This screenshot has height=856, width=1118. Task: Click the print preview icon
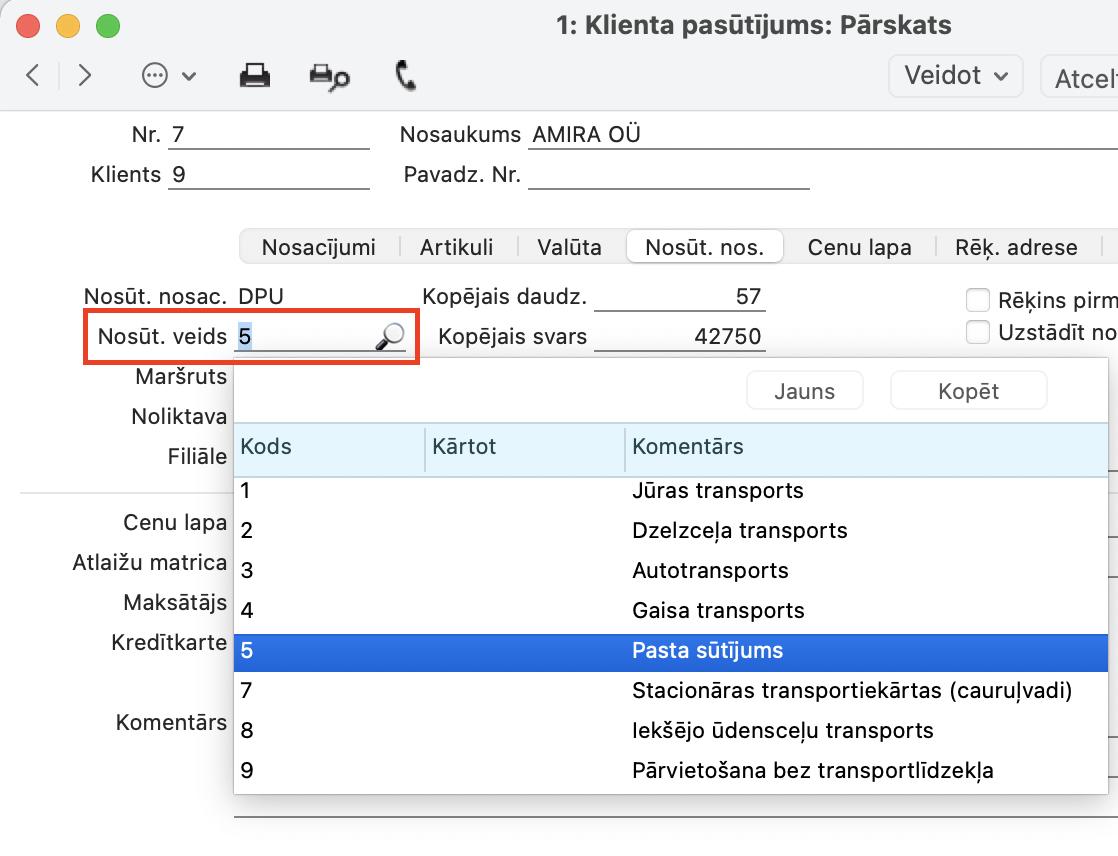pos(329,77)
